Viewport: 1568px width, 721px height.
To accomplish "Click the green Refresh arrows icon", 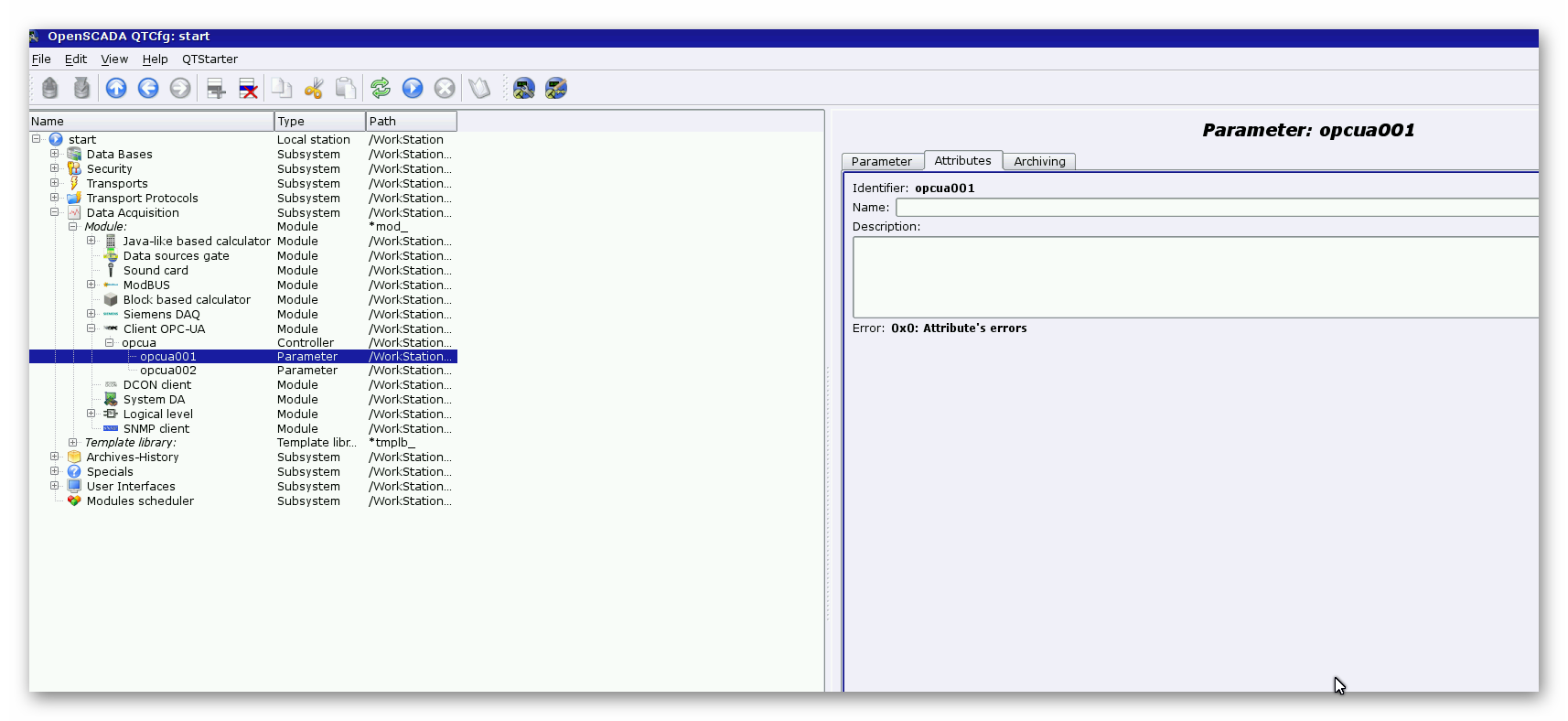I will 381,88.
